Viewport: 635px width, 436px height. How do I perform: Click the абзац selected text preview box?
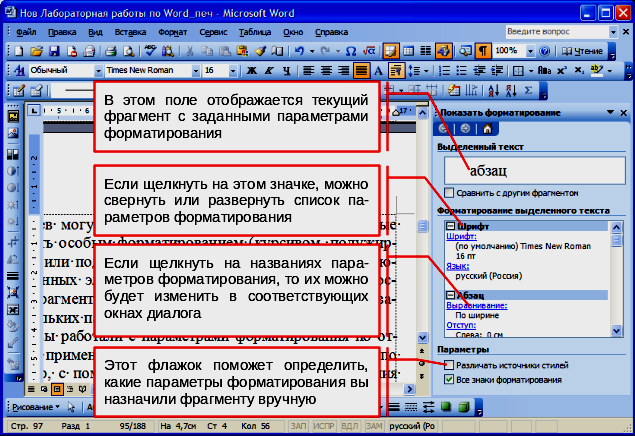(535, 171)
